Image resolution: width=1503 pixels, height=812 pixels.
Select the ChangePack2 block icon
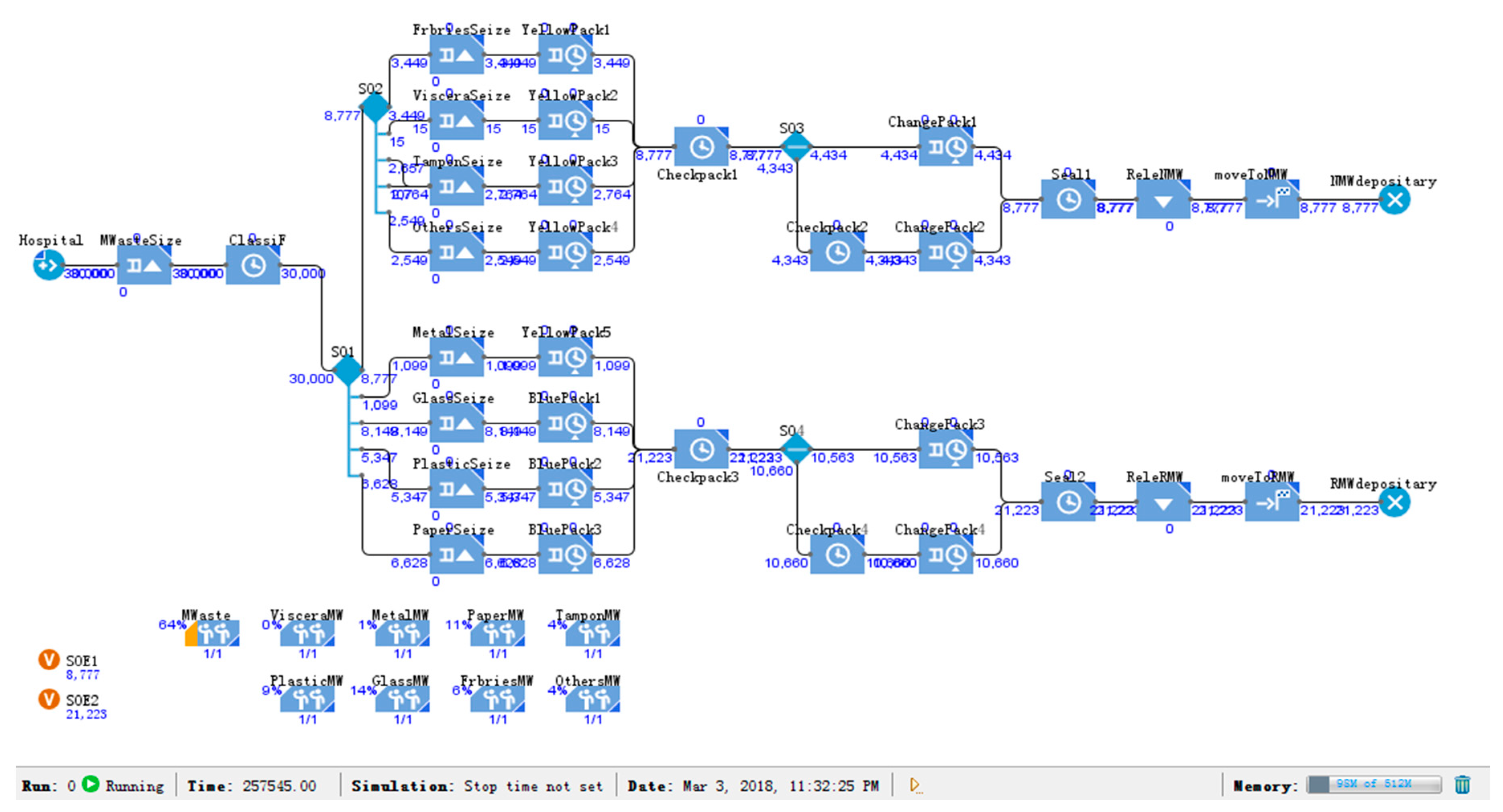click(x=946, y=252)
